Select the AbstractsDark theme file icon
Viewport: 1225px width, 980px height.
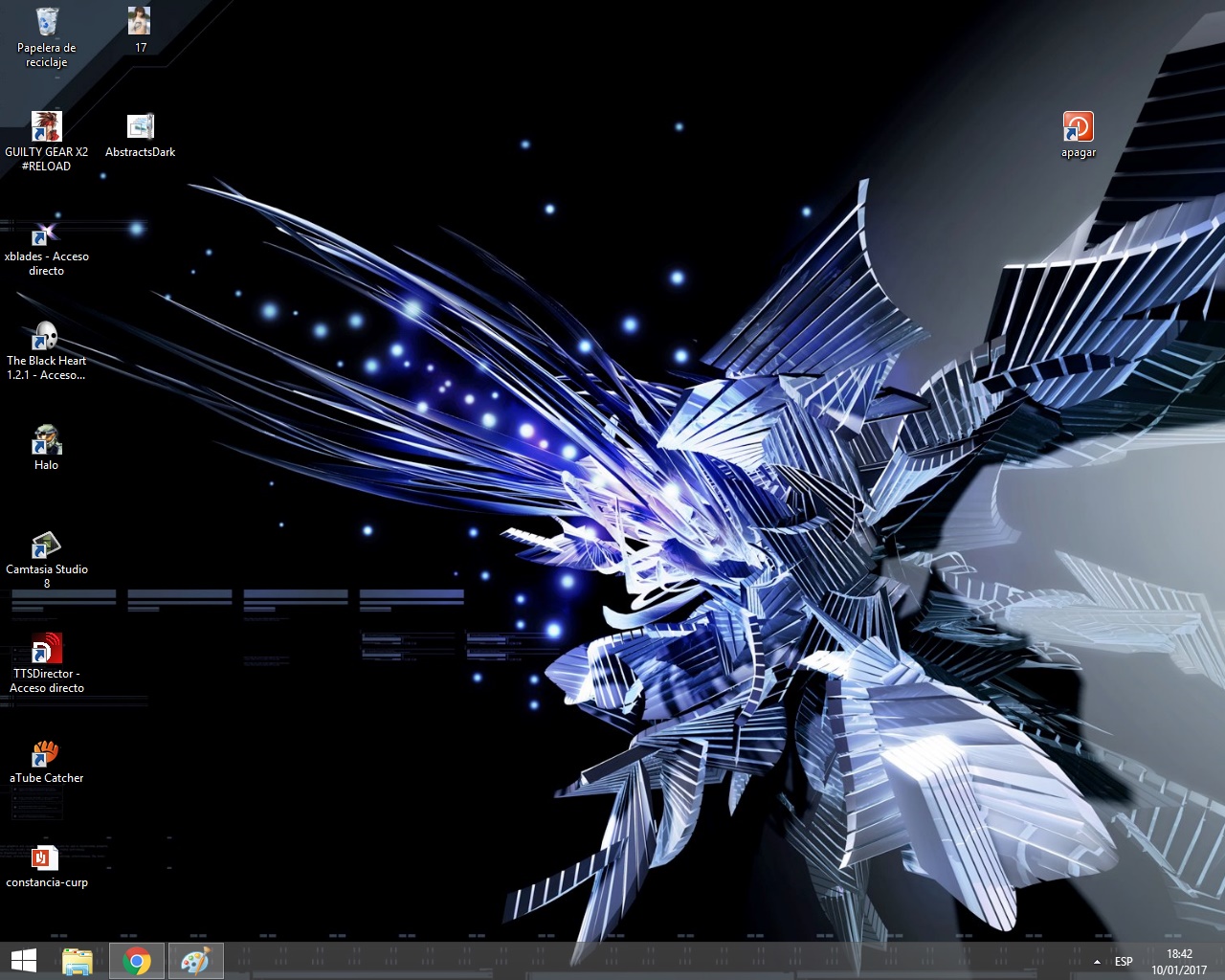[140, 126]
